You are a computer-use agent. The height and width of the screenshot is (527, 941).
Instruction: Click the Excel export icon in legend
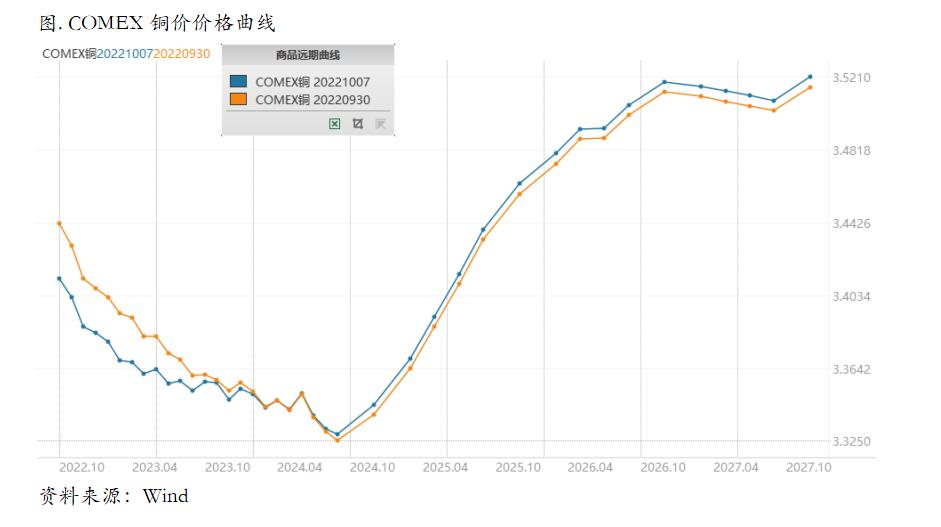click(334, 124)
